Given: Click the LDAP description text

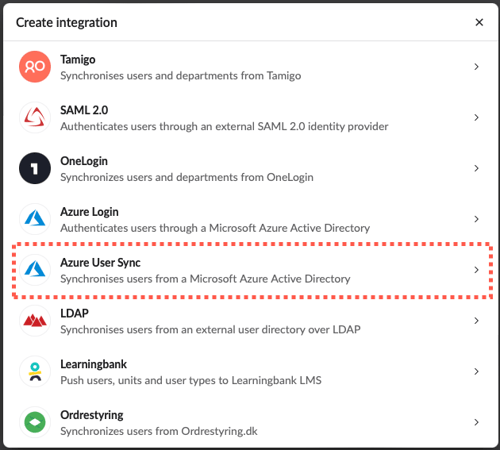Looking at the screenshot, I should click(210, 330).
